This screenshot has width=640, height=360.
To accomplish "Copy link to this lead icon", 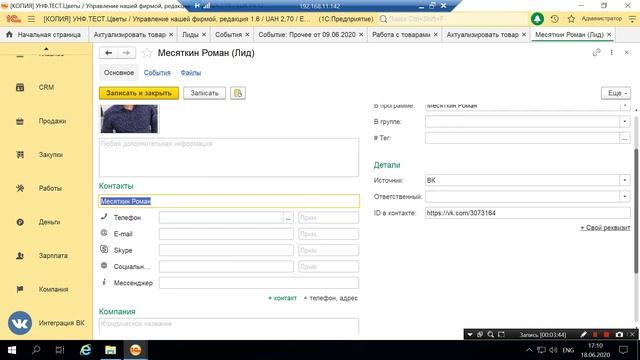I will pyautogui.click(x=596, y=52).
